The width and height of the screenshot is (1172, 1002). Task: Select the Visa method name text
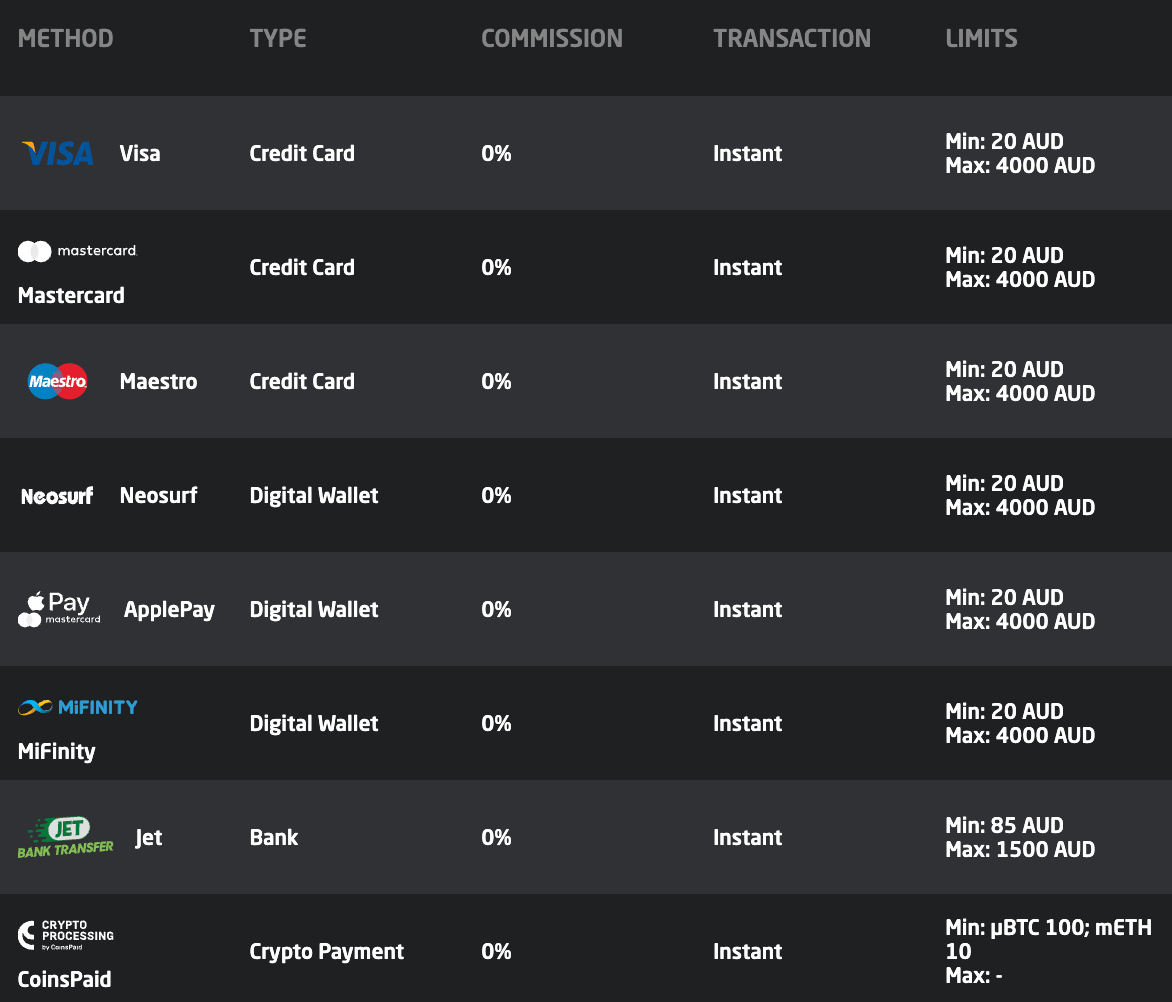coord(140,154)
